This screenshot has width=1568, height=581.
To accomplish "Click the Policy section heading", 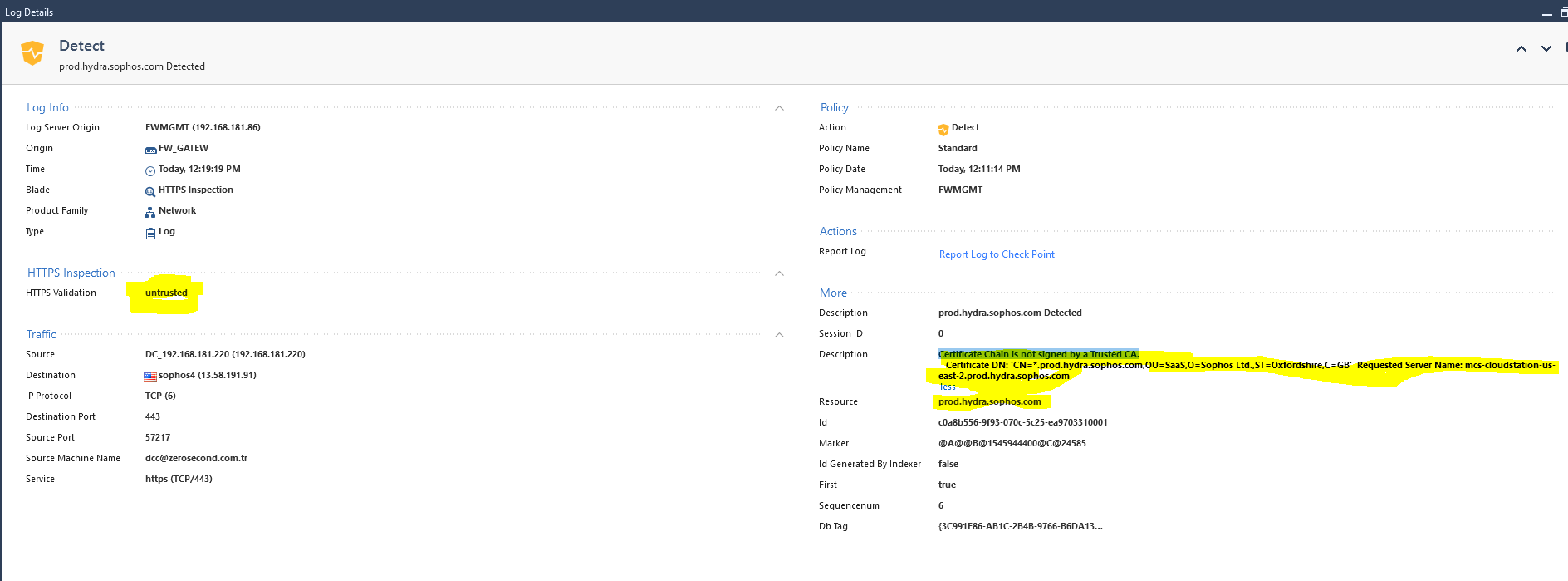I will (835, 107).
